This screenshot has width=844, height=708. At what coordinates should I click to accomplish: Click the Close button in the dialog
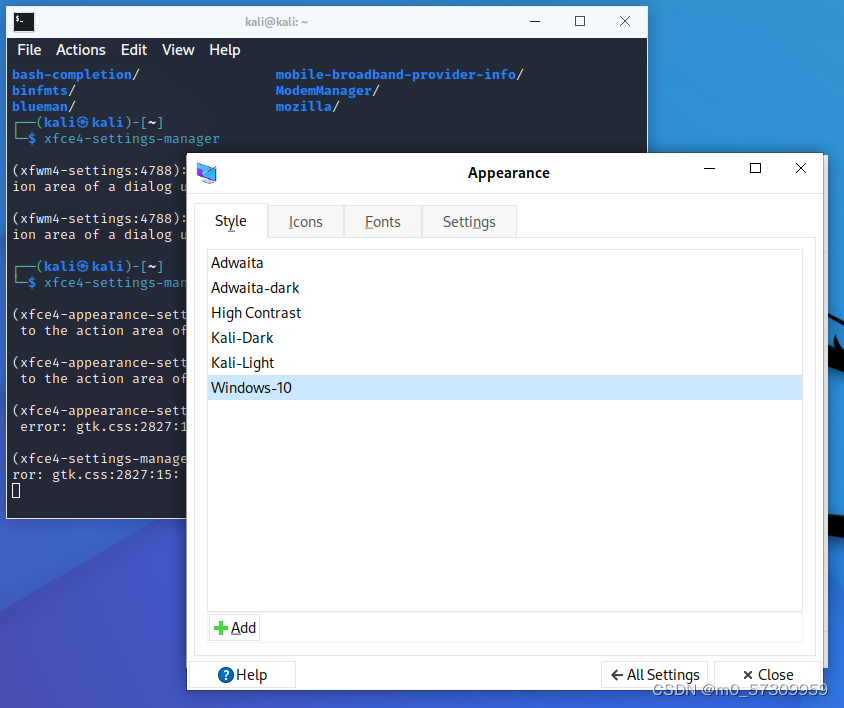tap(768, 675)
